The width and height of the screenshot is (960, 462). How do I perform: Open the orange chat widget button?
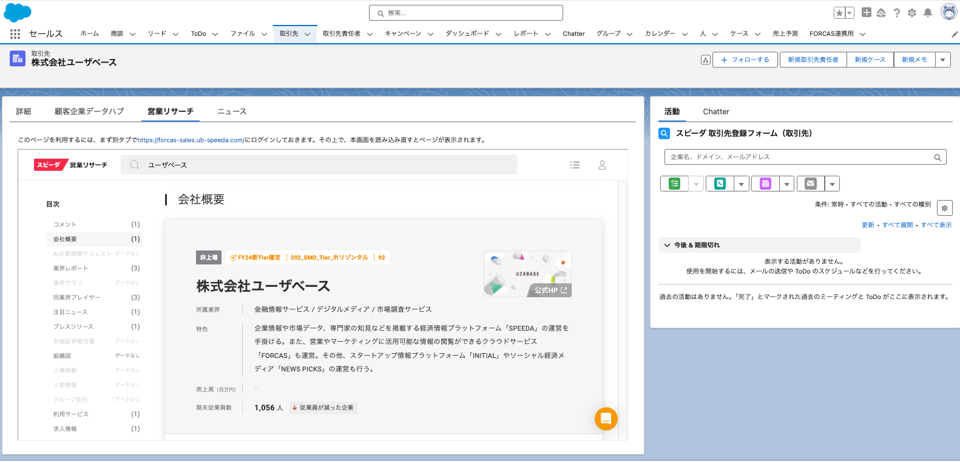606,419
